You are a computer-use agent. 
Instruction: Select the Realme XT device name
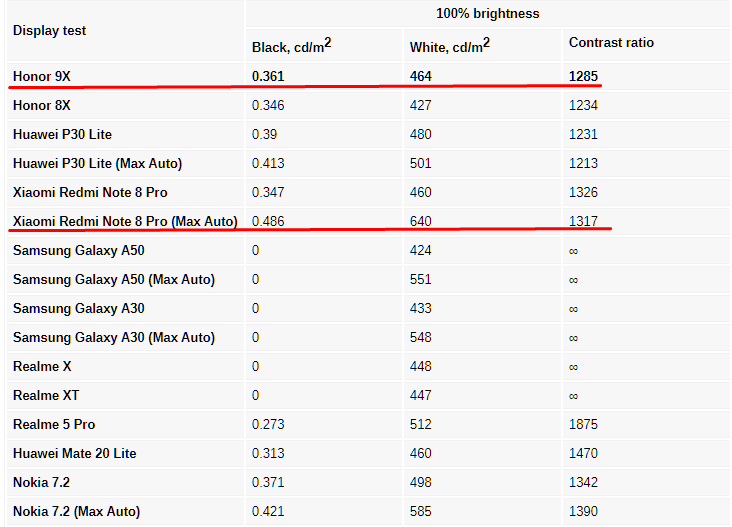[x=46, y=395]
